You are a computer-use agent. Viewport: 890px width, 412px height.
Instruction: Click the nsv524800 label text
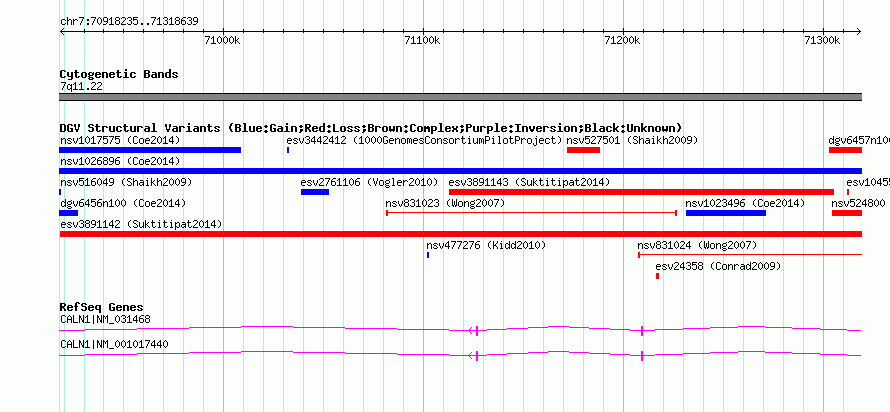tap(858, 203)
